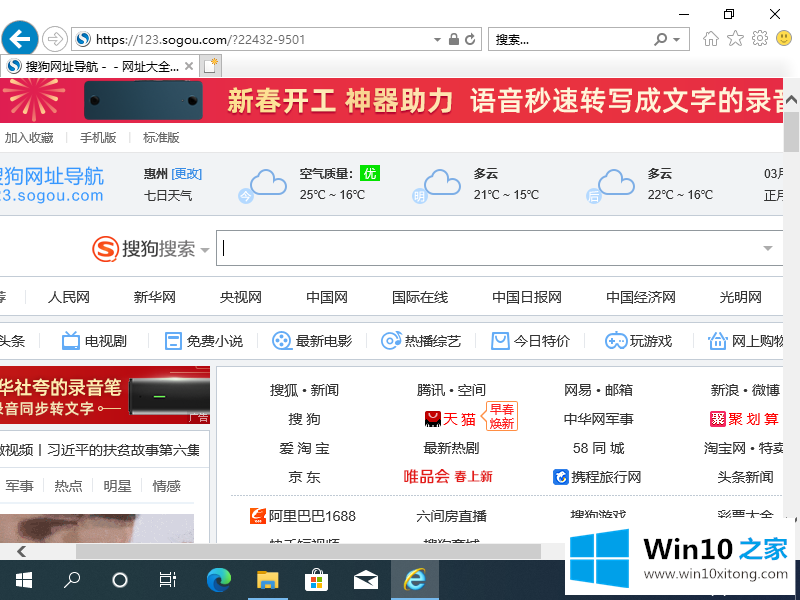Click the Forward navigation arrow

(x=55, y=39)
